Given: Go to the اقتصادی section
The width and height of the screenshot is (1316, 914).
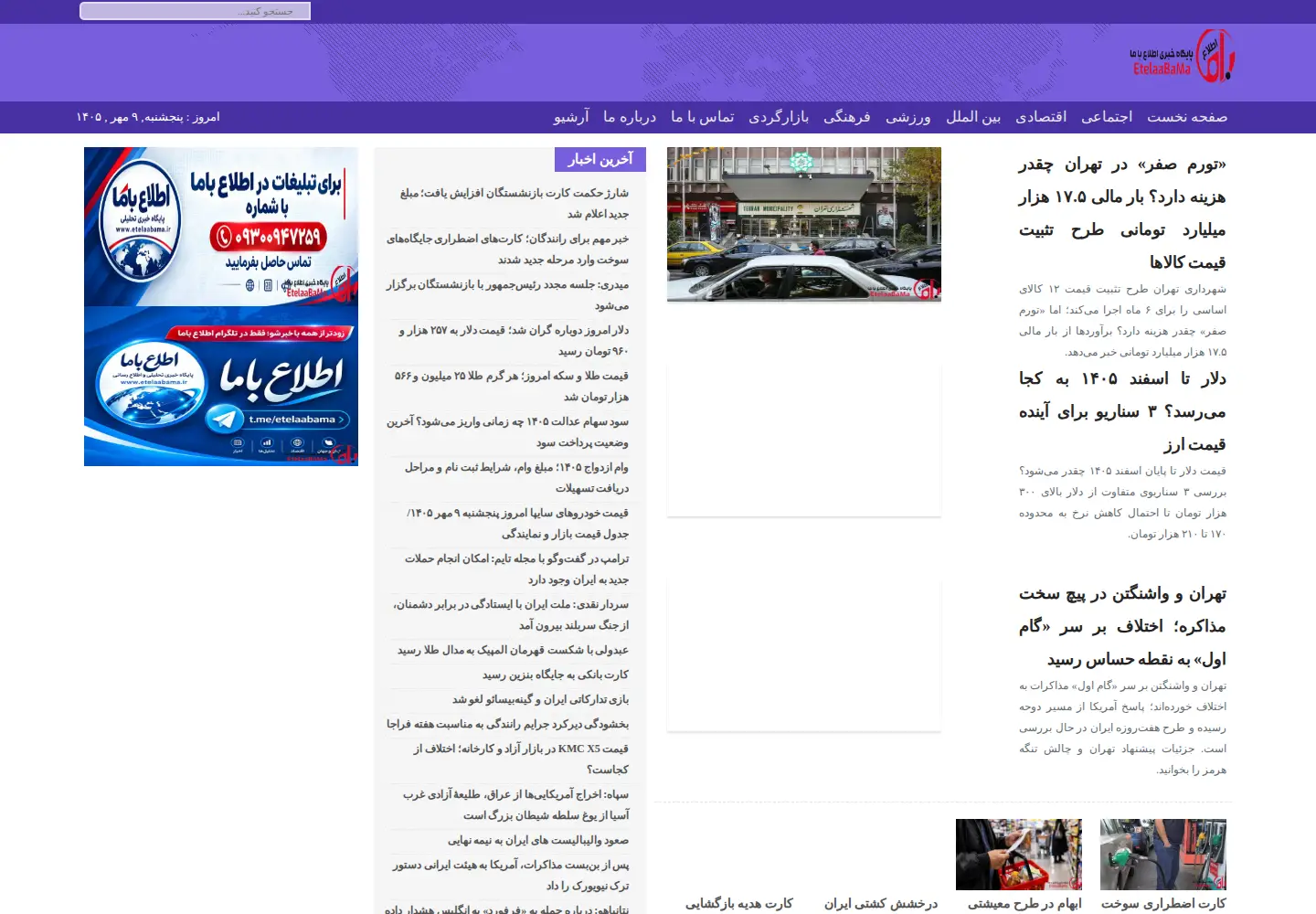Looking at the screenshot, I should (x=1041, y=117).
